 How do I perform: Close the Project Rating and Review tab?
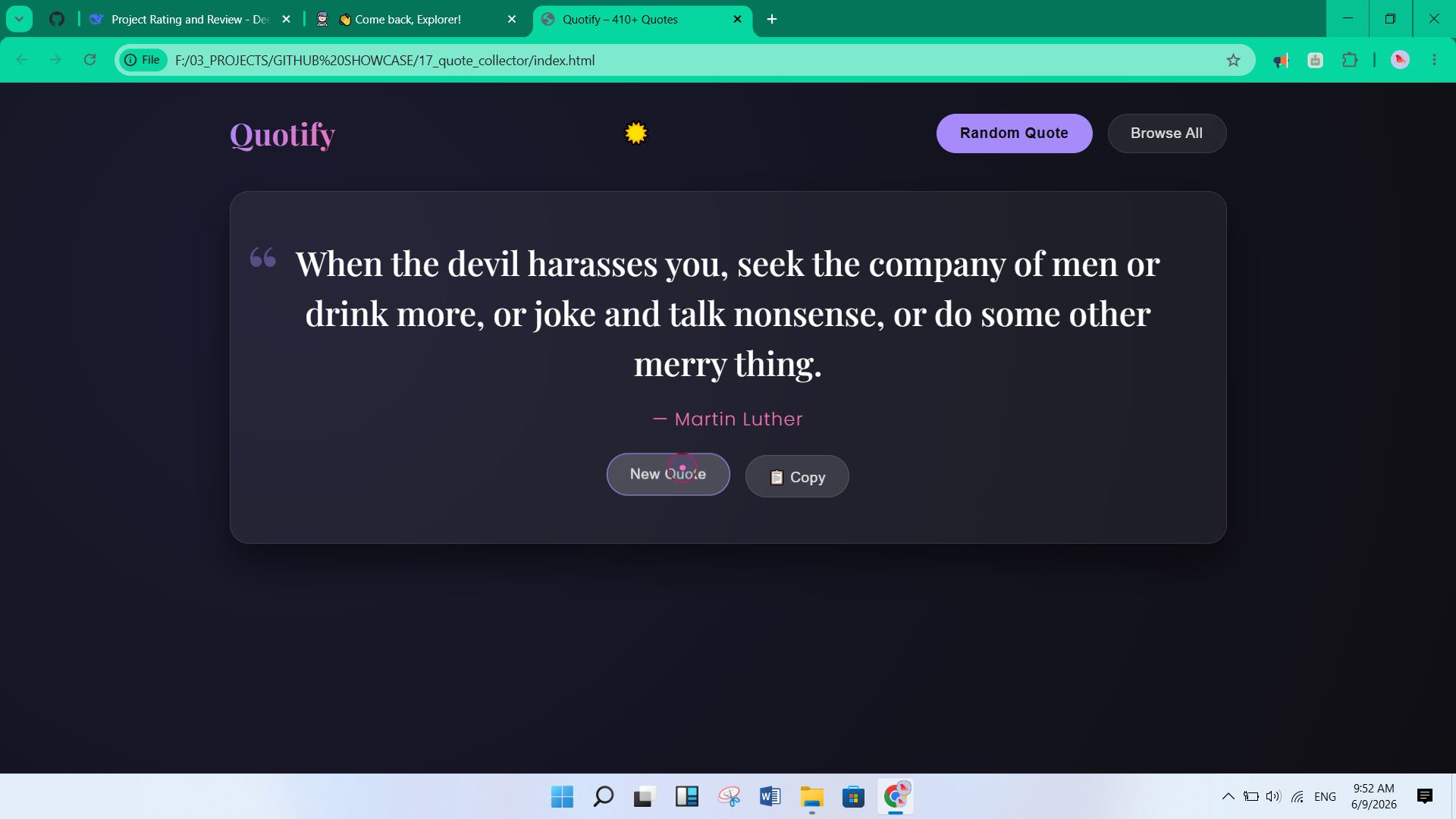(286, 20)
